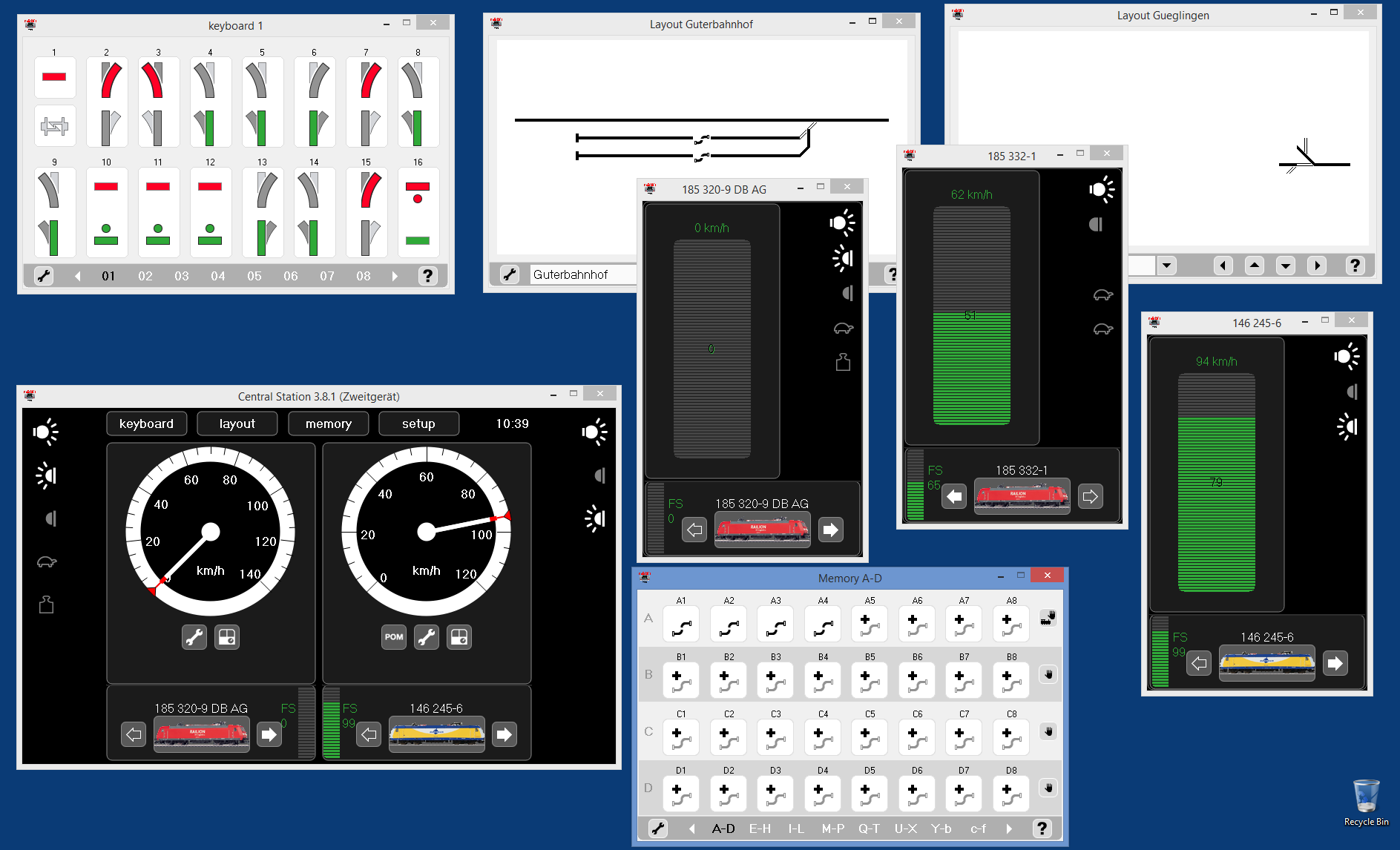Open wrench settings under left speedometer

coord(194,637)
